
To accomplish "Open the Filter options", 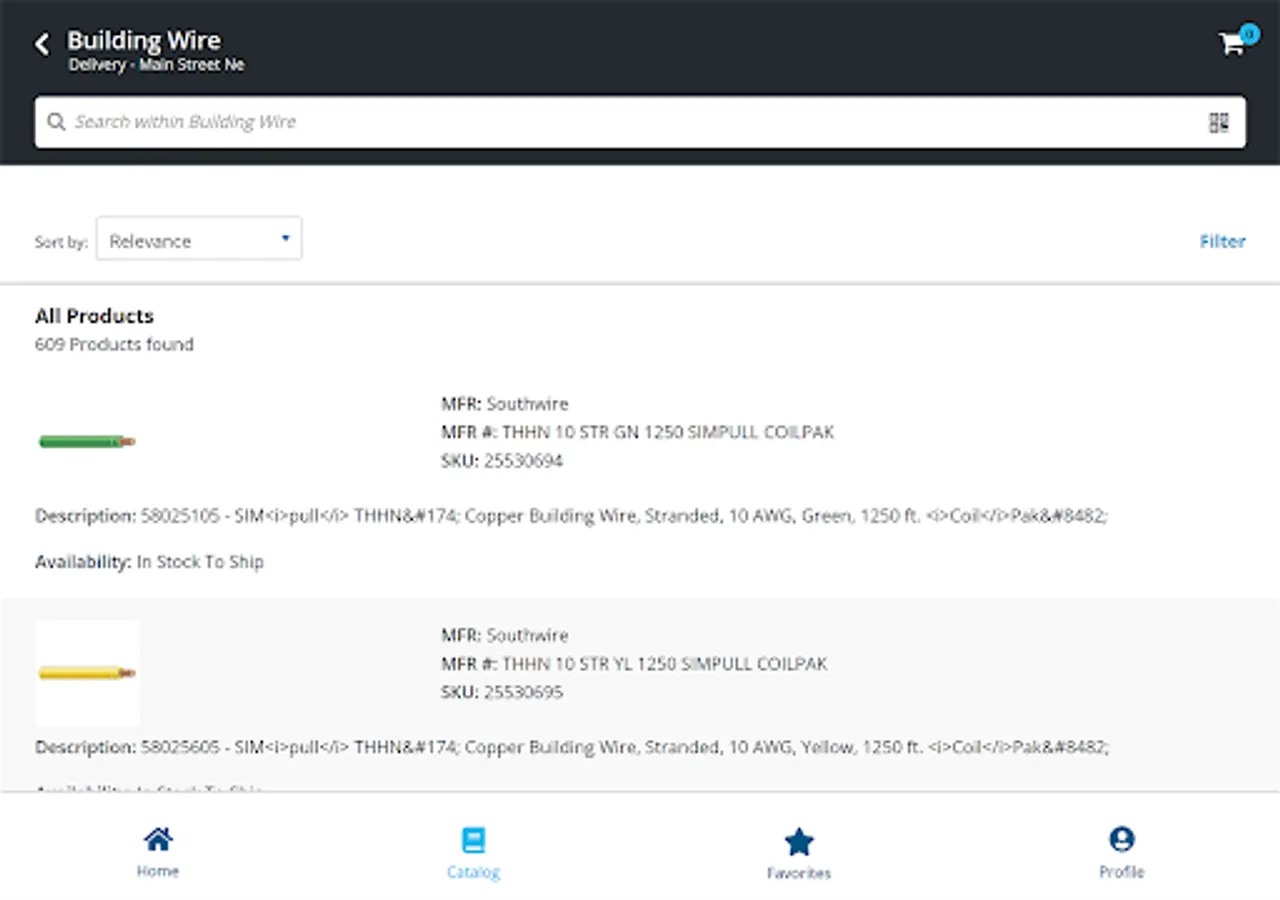I will [x=1222, y=241].
